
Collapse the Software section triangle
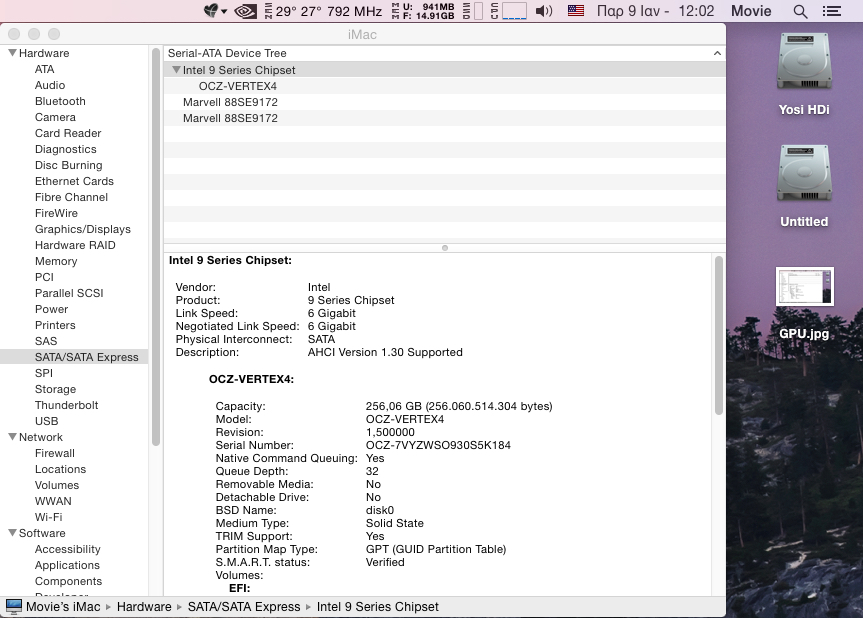click(12, 532)
